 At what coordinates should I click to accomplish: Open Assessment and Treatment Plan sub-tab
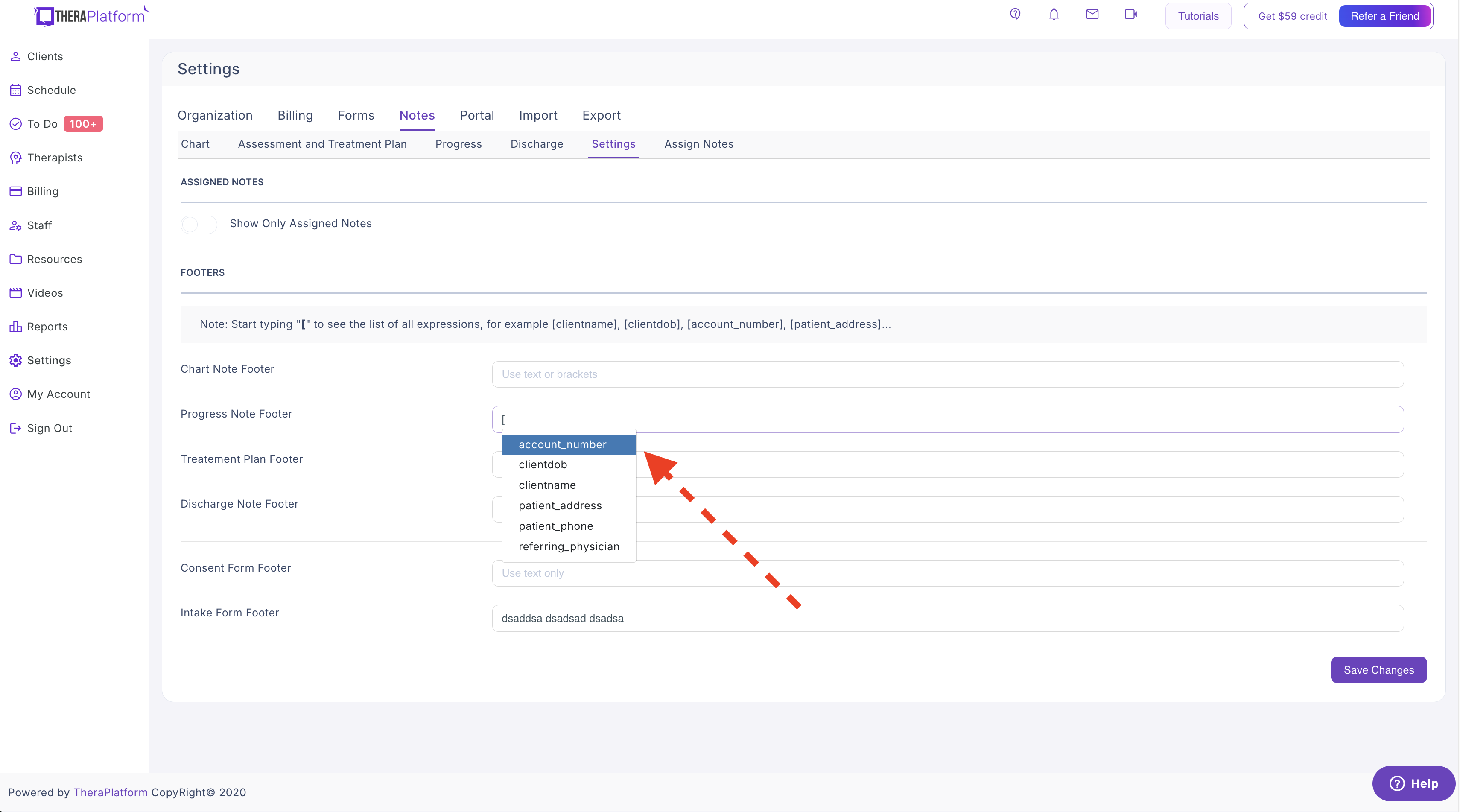click(322, 144)
